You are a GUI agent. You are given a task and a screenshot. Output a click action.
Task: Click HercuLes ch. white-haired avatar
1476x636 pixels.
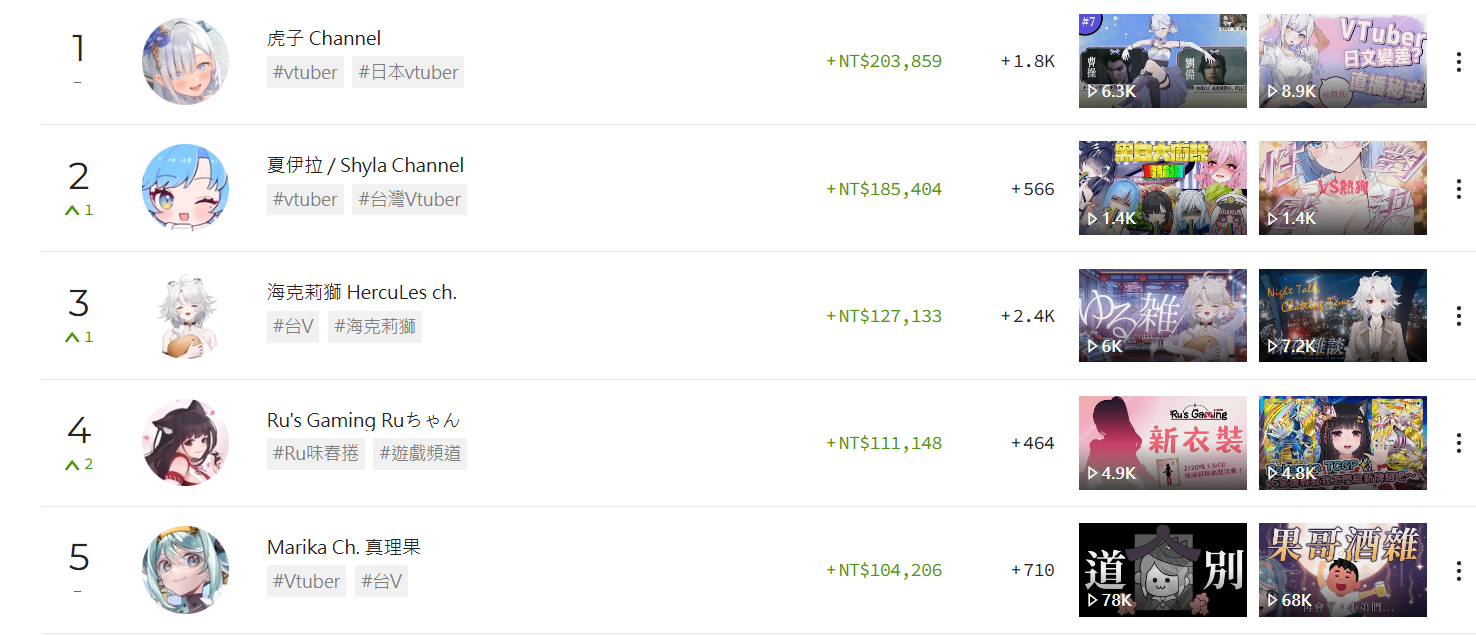coord(185,315)
